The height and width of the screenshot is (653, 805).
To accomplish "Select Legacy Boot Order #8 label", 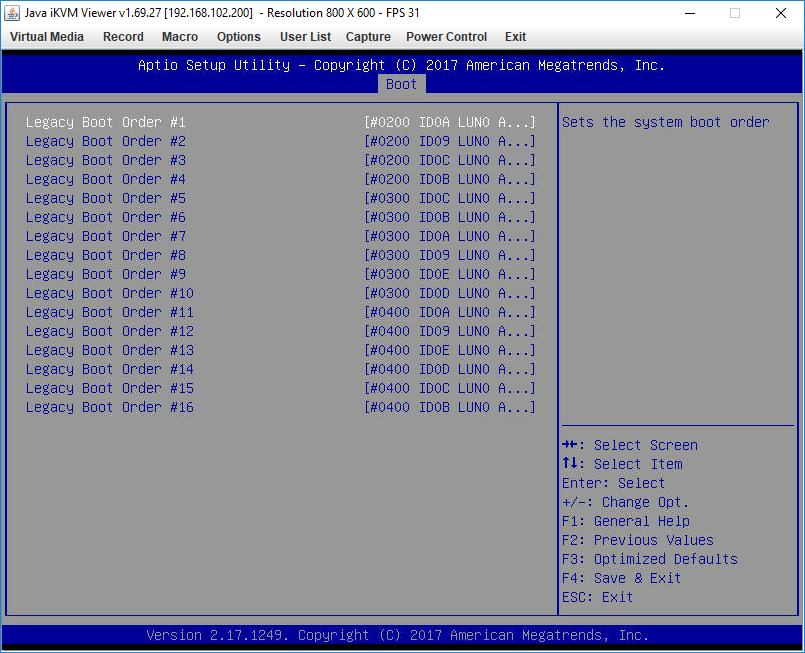I will tap(106, 255).
